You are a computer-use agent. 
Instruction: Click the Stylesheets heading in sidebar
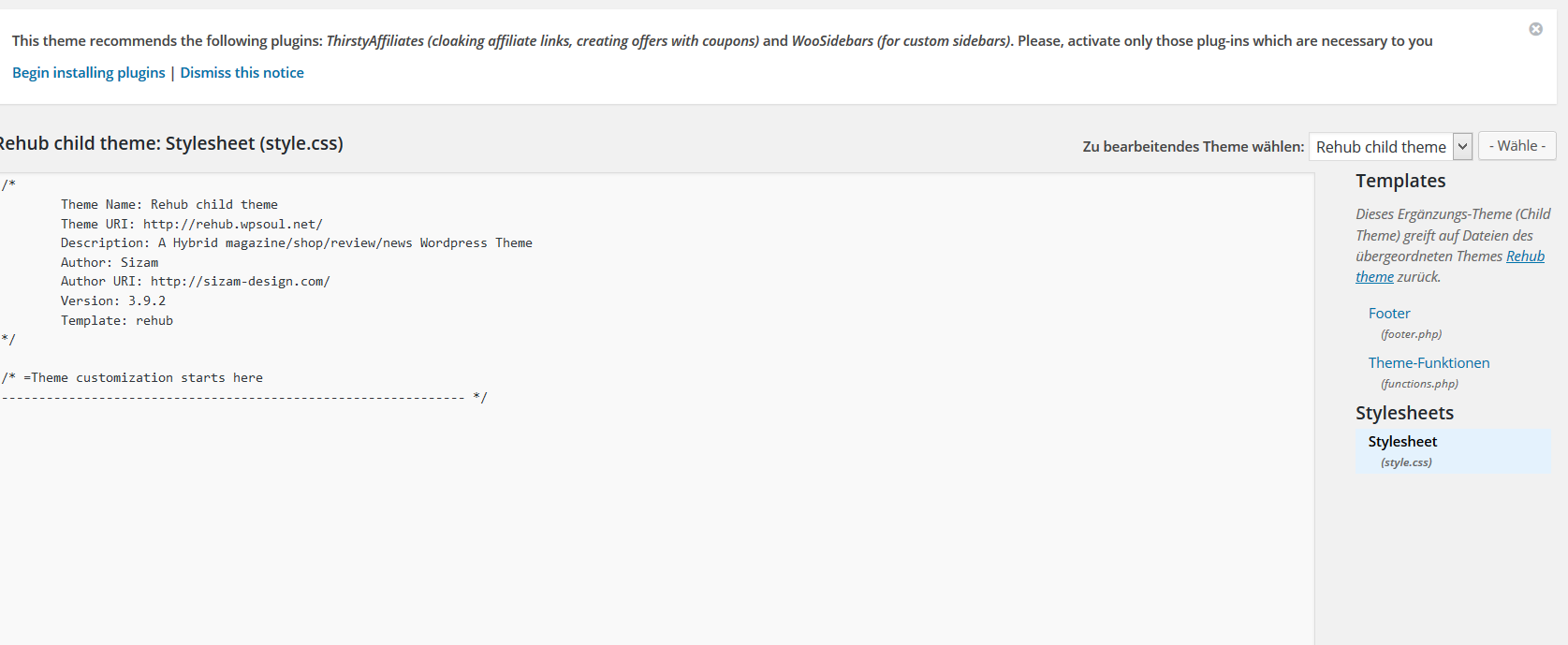pos(1404,413)
